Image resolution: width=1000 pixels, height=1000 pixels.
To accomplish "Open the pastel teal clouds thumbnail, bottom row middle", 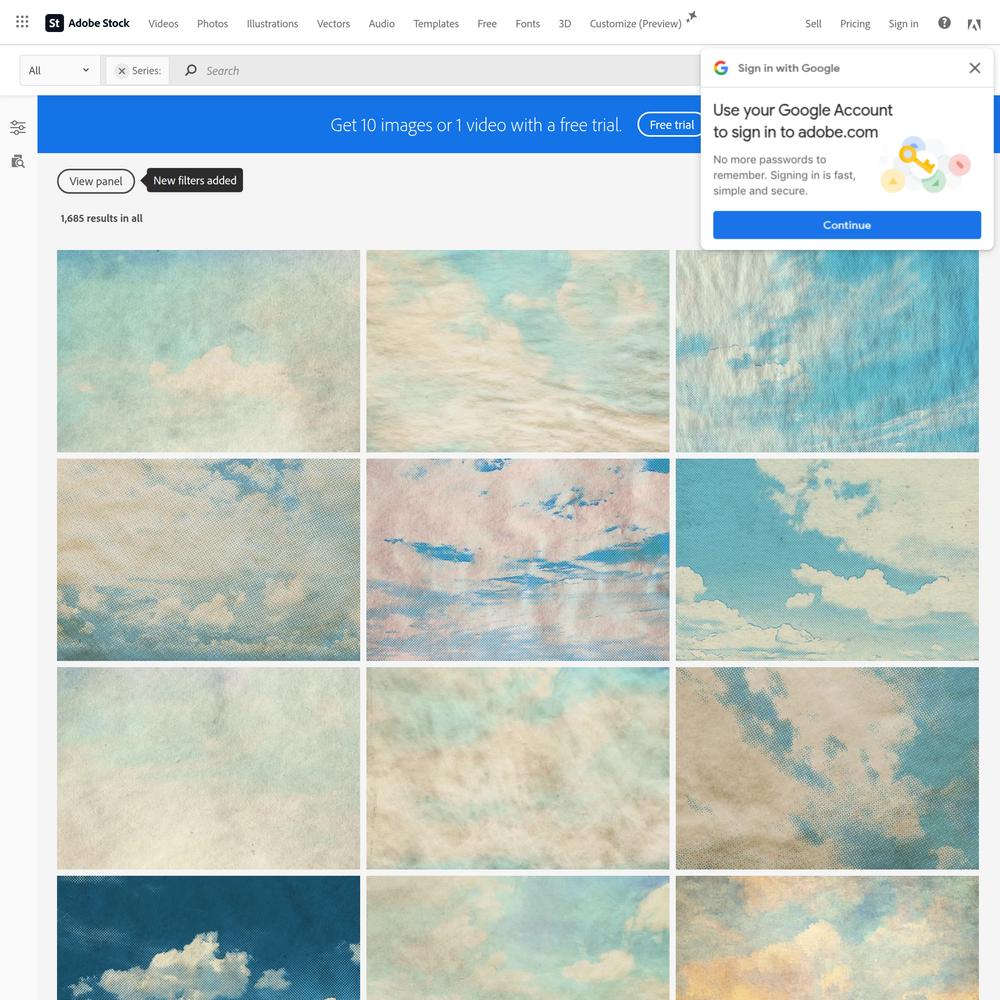I will click(x=518, y=938).
